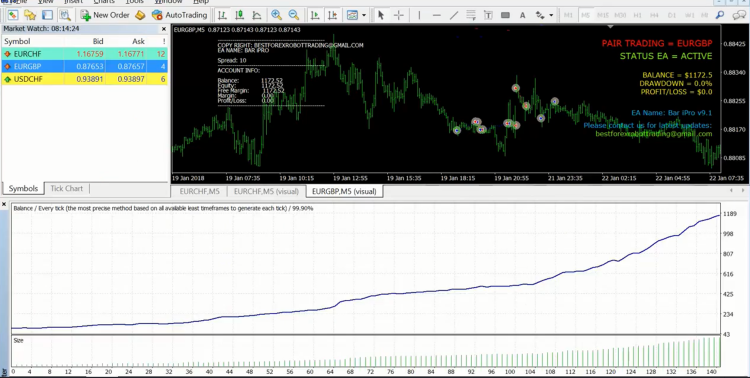The image size is (750, 378).
Task: Close the Market Watch panel
Action: [x=164, y=29]
